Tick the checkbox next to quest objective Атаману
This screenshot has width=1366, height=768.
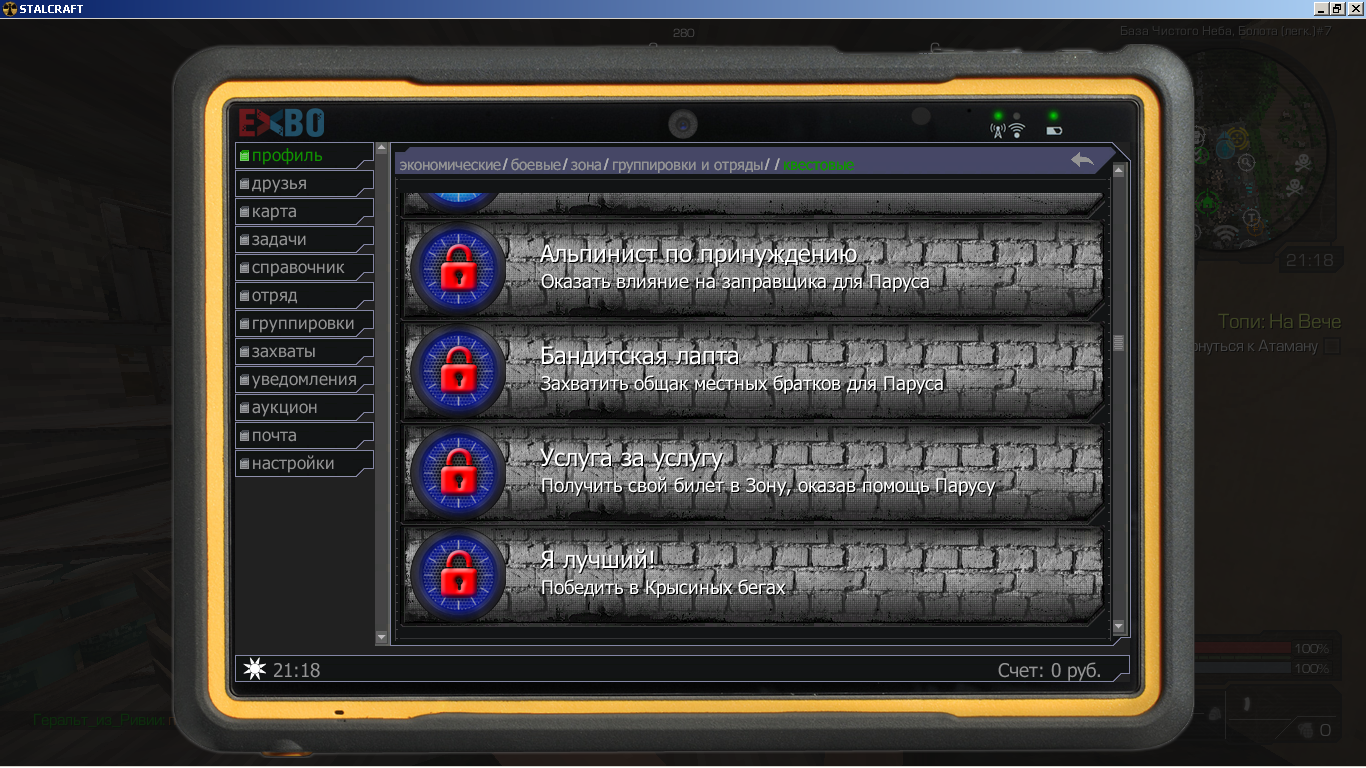click(x=1332, y=346)
